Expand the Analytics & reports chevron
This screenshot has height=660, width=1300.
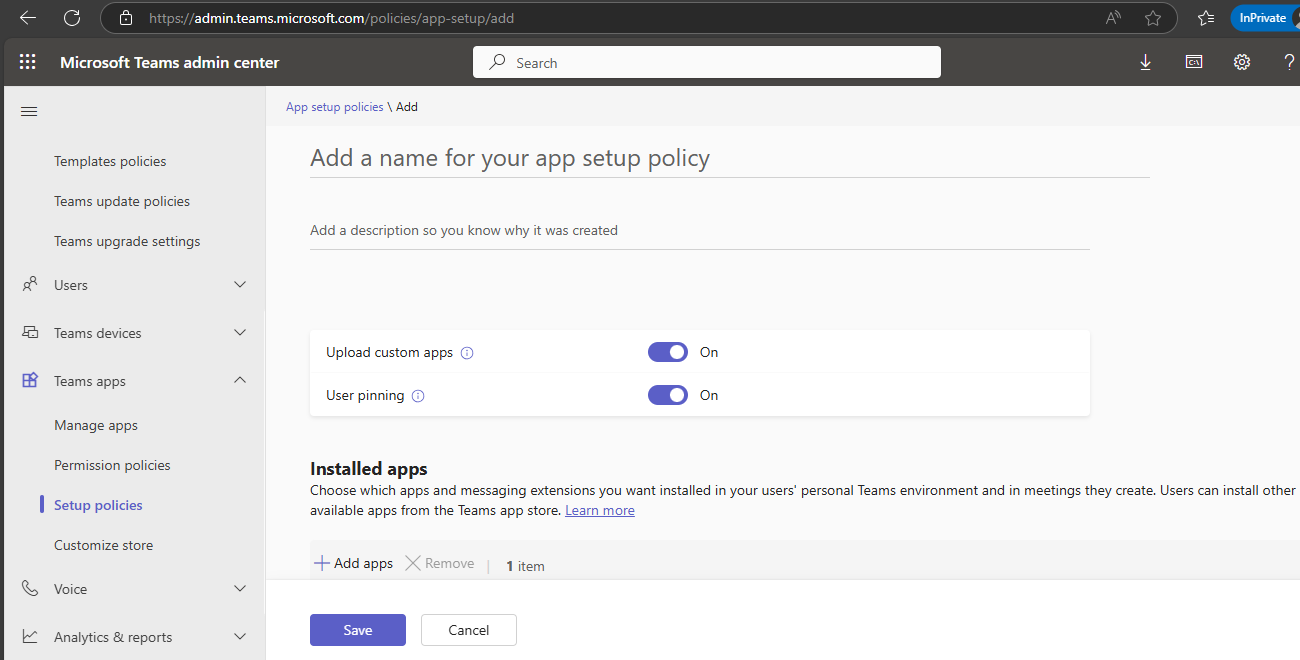tap(240, 637)
